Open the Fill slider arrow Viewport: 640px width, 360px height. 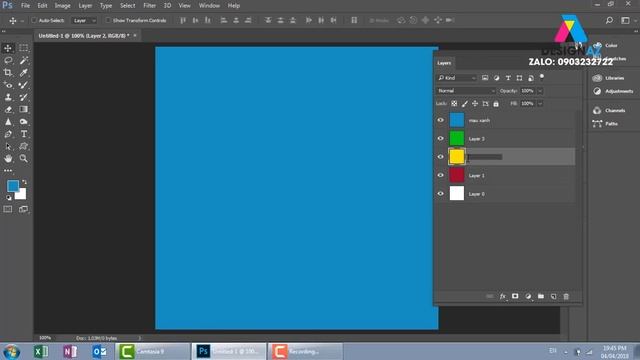(x=540, y=104)
